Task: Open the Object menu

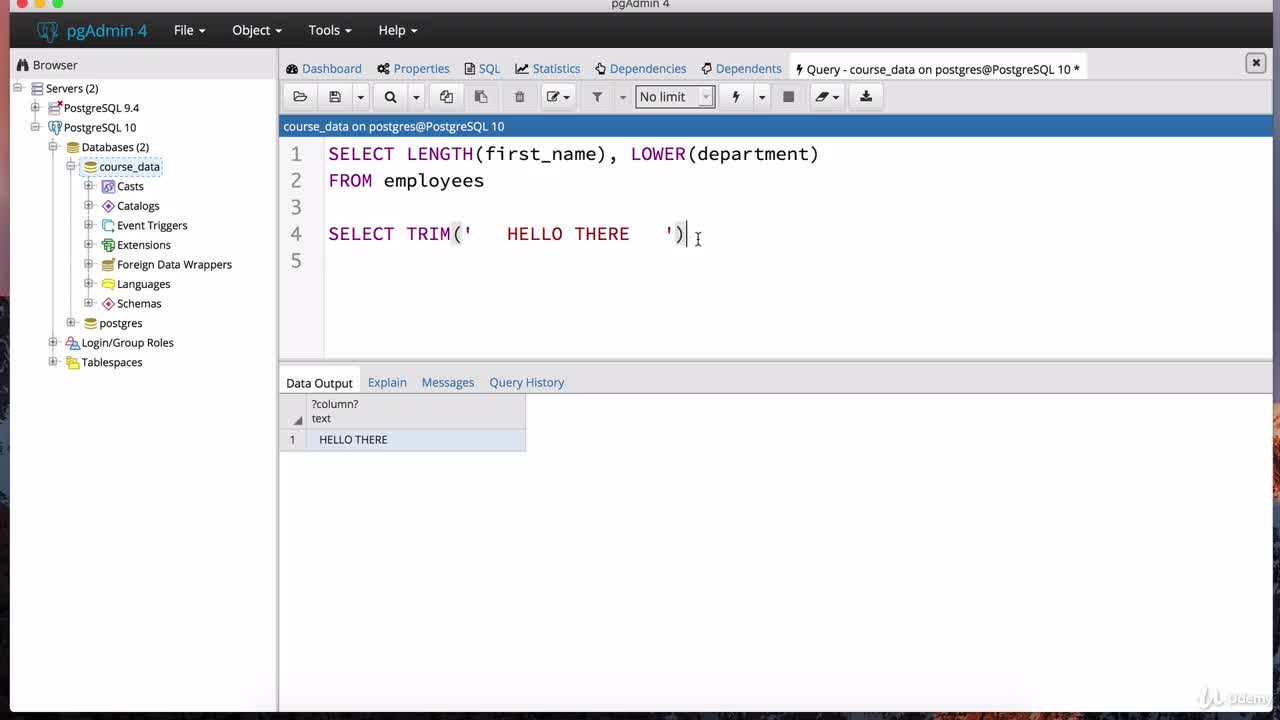Action: click(x=257, y=30)
